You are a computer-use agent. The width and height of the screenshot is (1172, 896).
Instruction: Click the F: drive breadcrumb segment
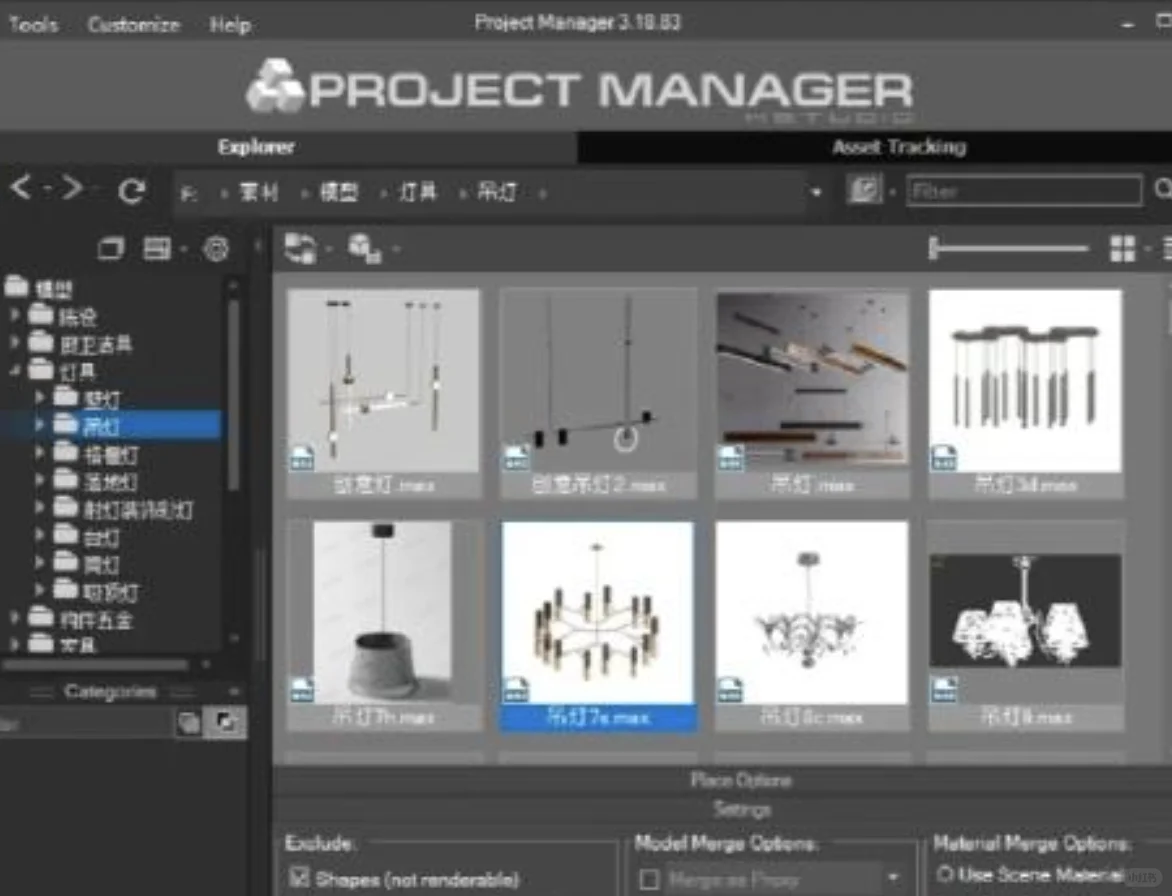tap(188, 194)
